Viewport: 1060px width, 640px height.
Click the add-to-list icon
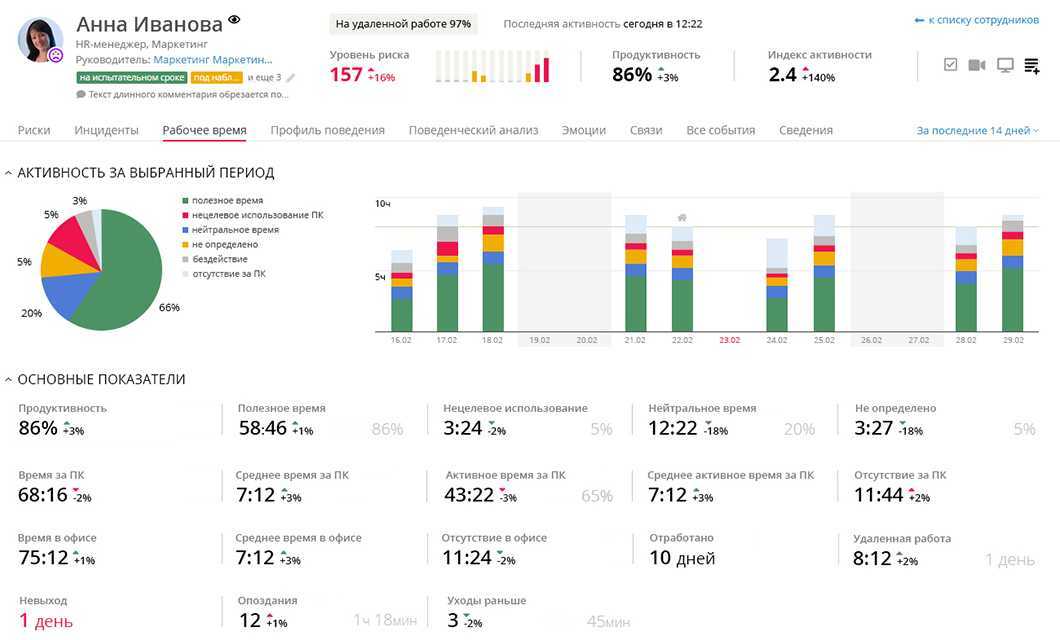pyautogui.click(x=1032, y=66)
